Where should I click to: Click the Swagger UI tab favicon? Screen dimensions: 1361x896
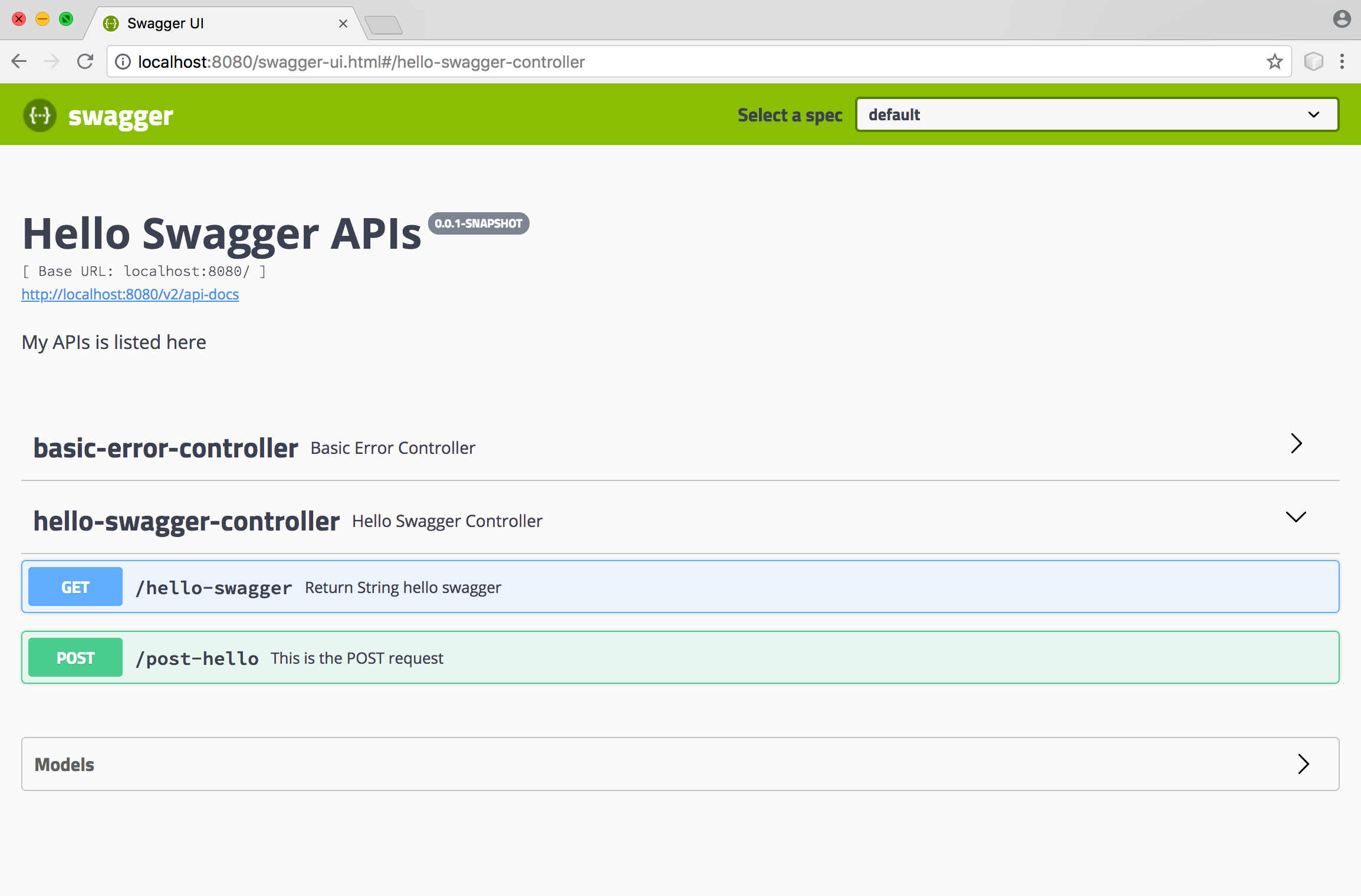(x=111, y=24)
